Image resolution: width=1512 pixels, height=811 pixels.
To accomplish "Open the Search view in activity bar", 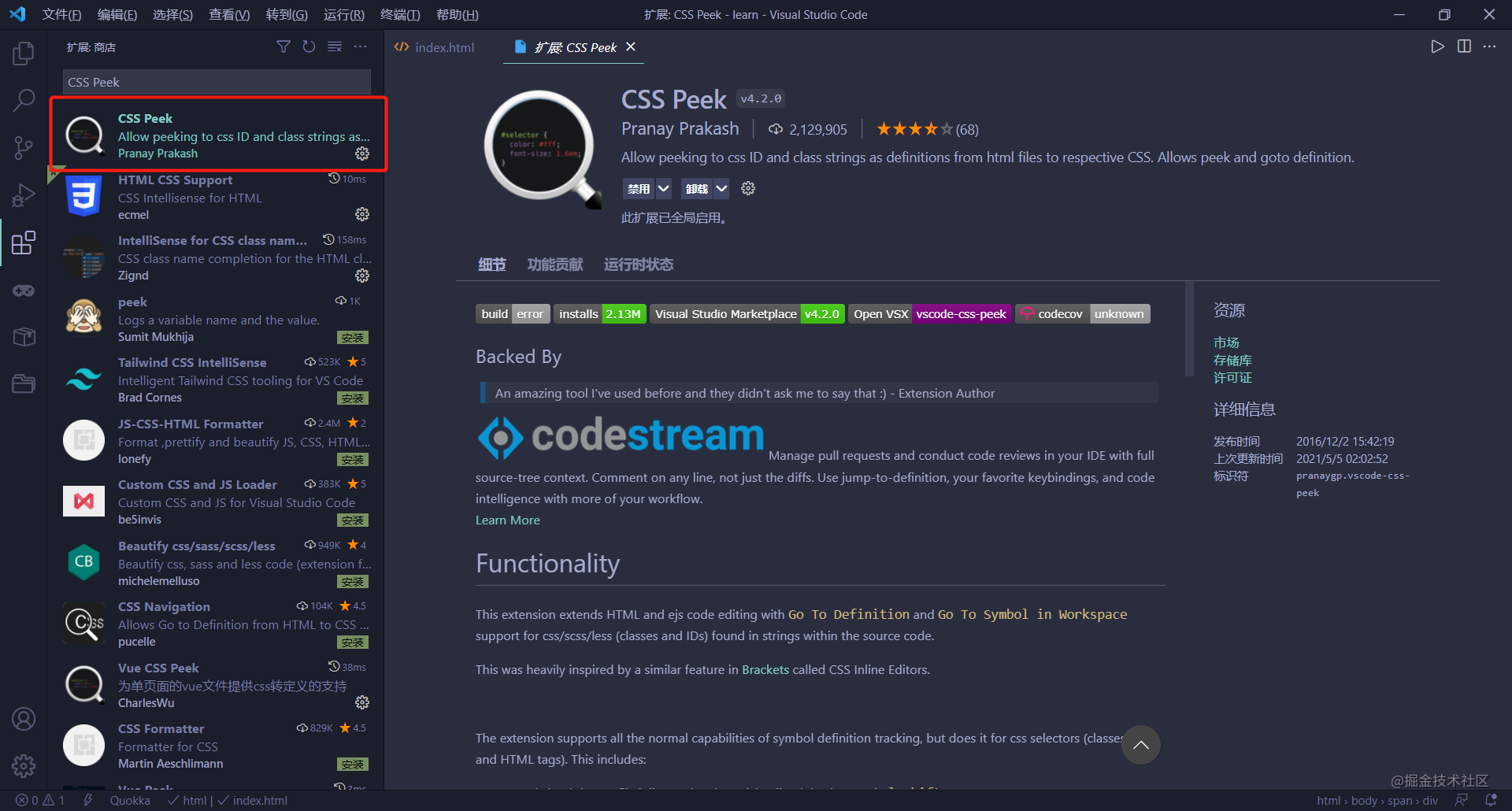I will pyautogui.click(x=24, y=100).
